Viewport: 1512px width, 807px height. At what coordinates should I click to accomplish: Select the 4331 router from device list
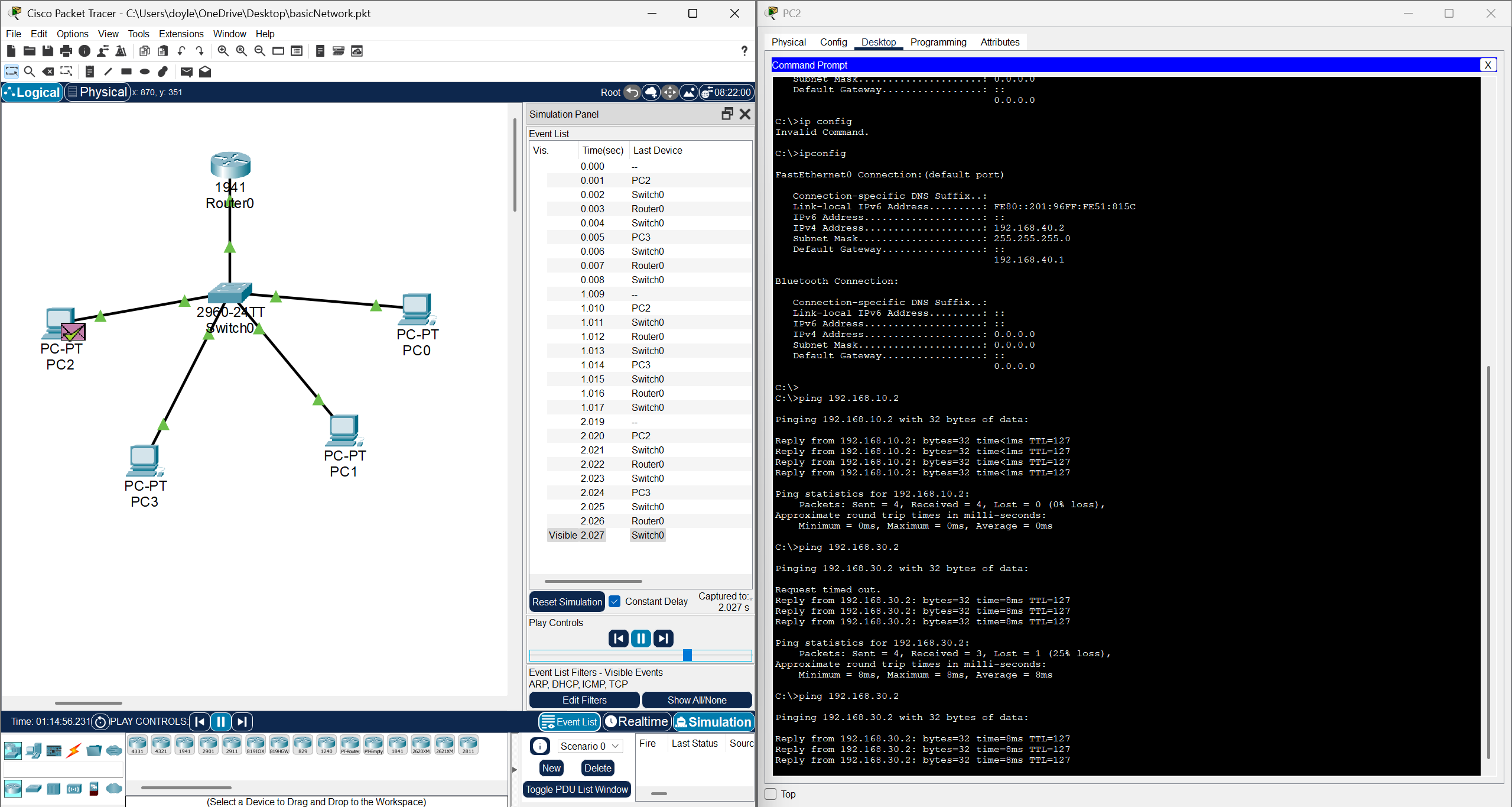click(x=137, y=745)
